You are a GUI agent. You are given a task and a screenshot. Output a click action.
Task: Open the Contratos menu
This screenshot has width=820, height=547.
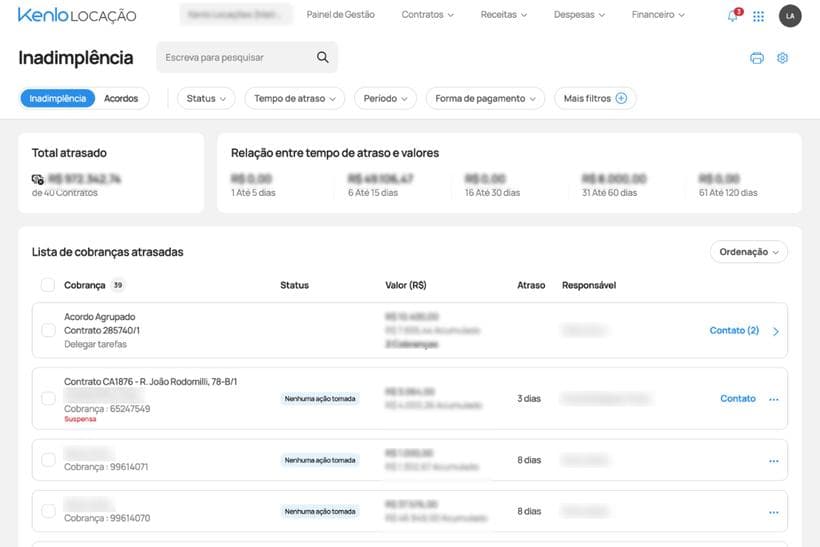(427, 15)
